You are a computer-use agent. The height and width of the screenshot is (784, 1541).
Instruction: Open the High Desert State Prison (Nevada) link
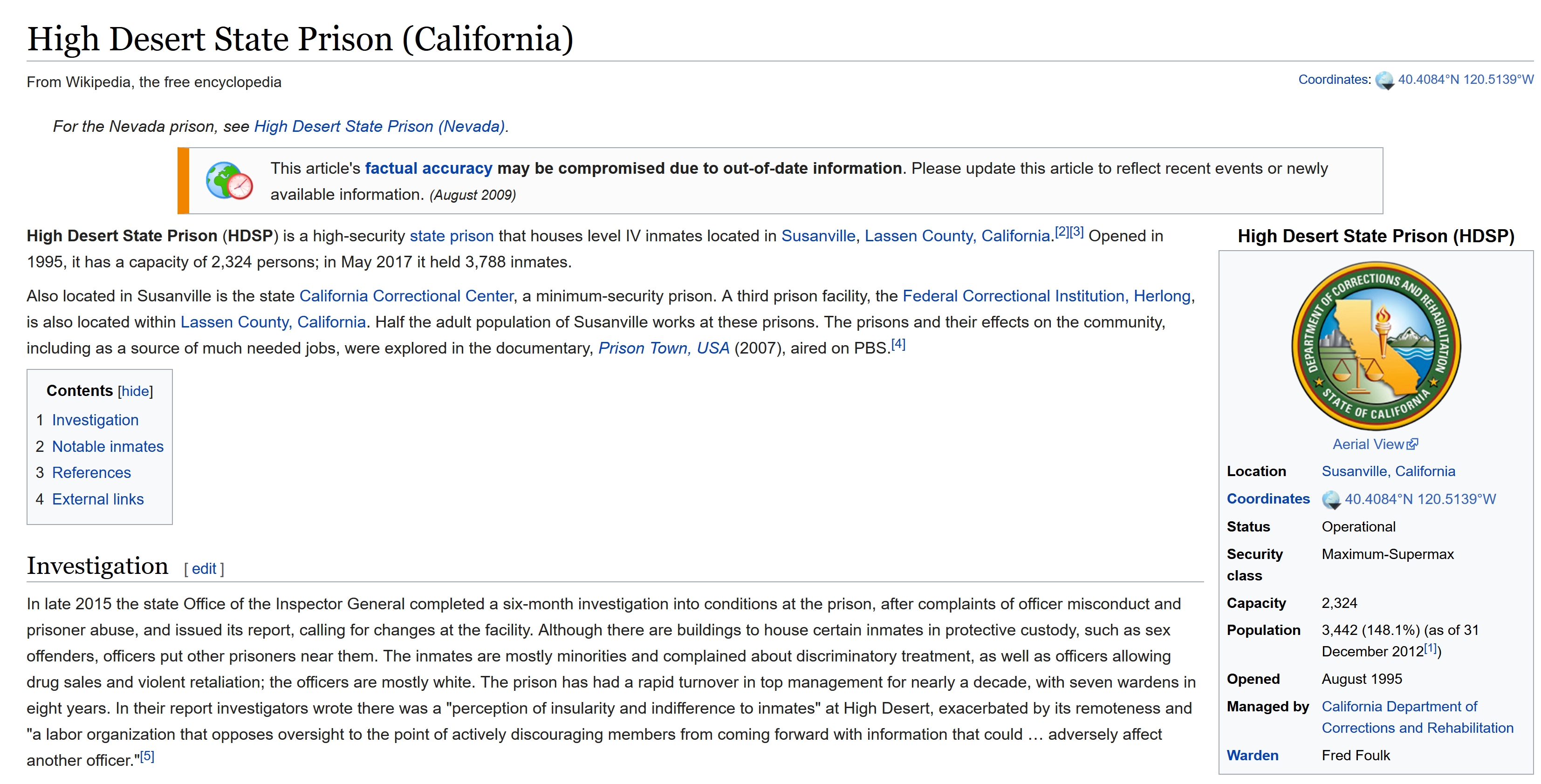380,126
